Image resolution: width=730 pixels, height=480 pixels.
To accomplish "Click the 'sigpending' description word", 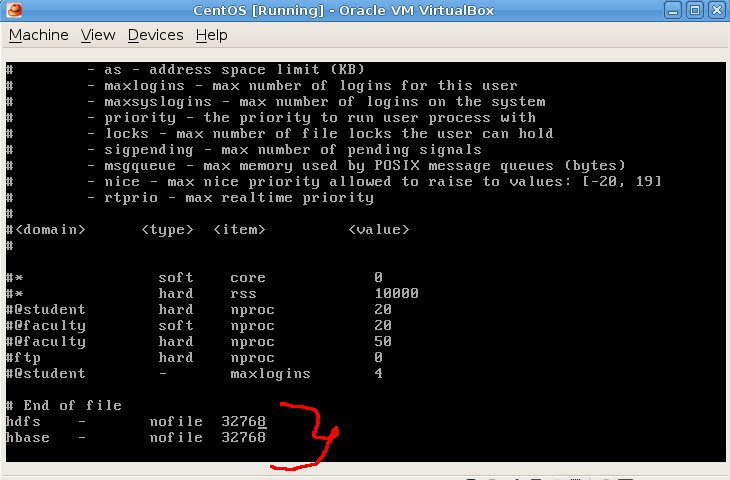I will [x=149, y=150].
